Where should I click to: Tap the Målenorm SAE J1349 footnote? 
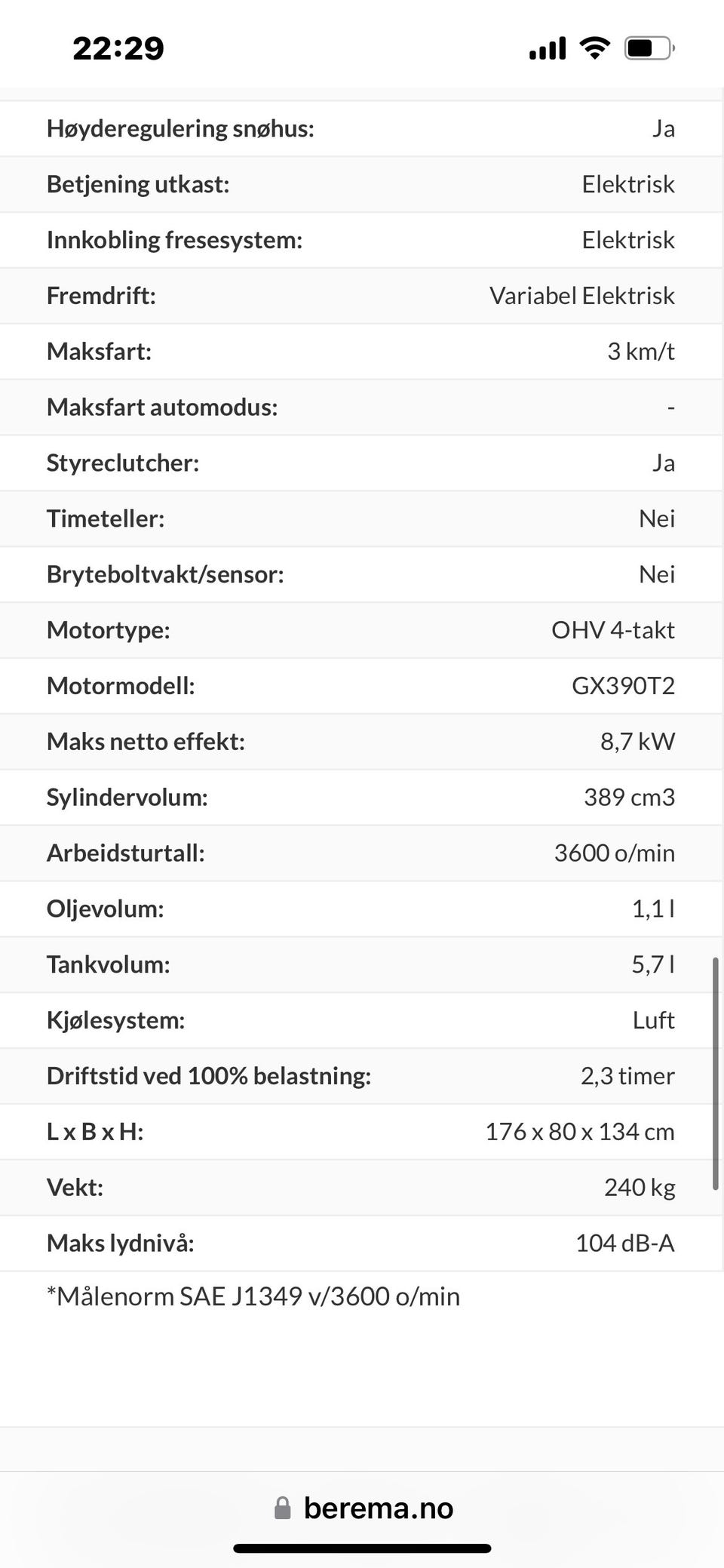tap(253, 1296)
